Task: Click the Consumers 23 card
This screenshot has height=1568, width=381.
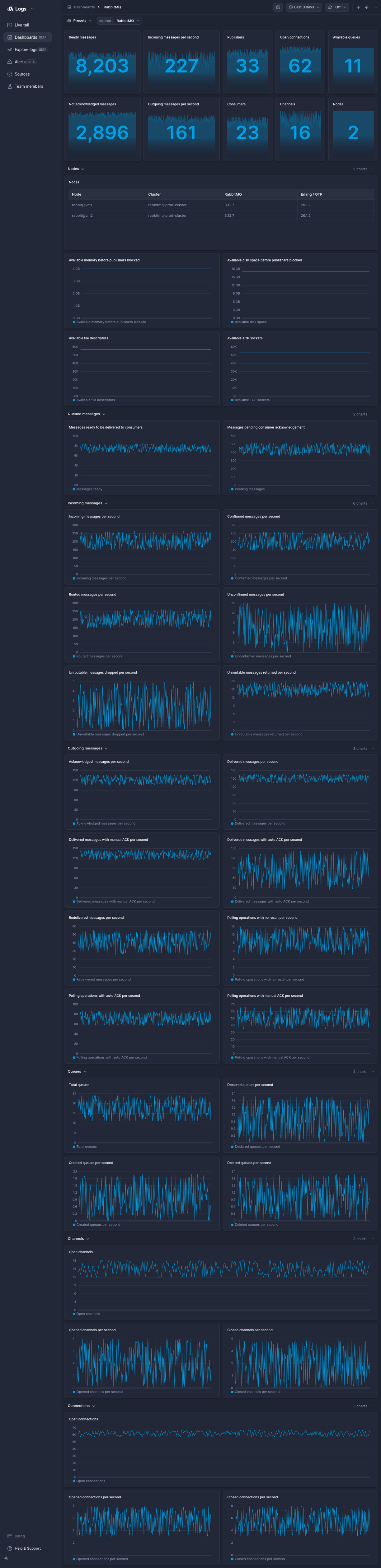Action: (x=247, y=129)
